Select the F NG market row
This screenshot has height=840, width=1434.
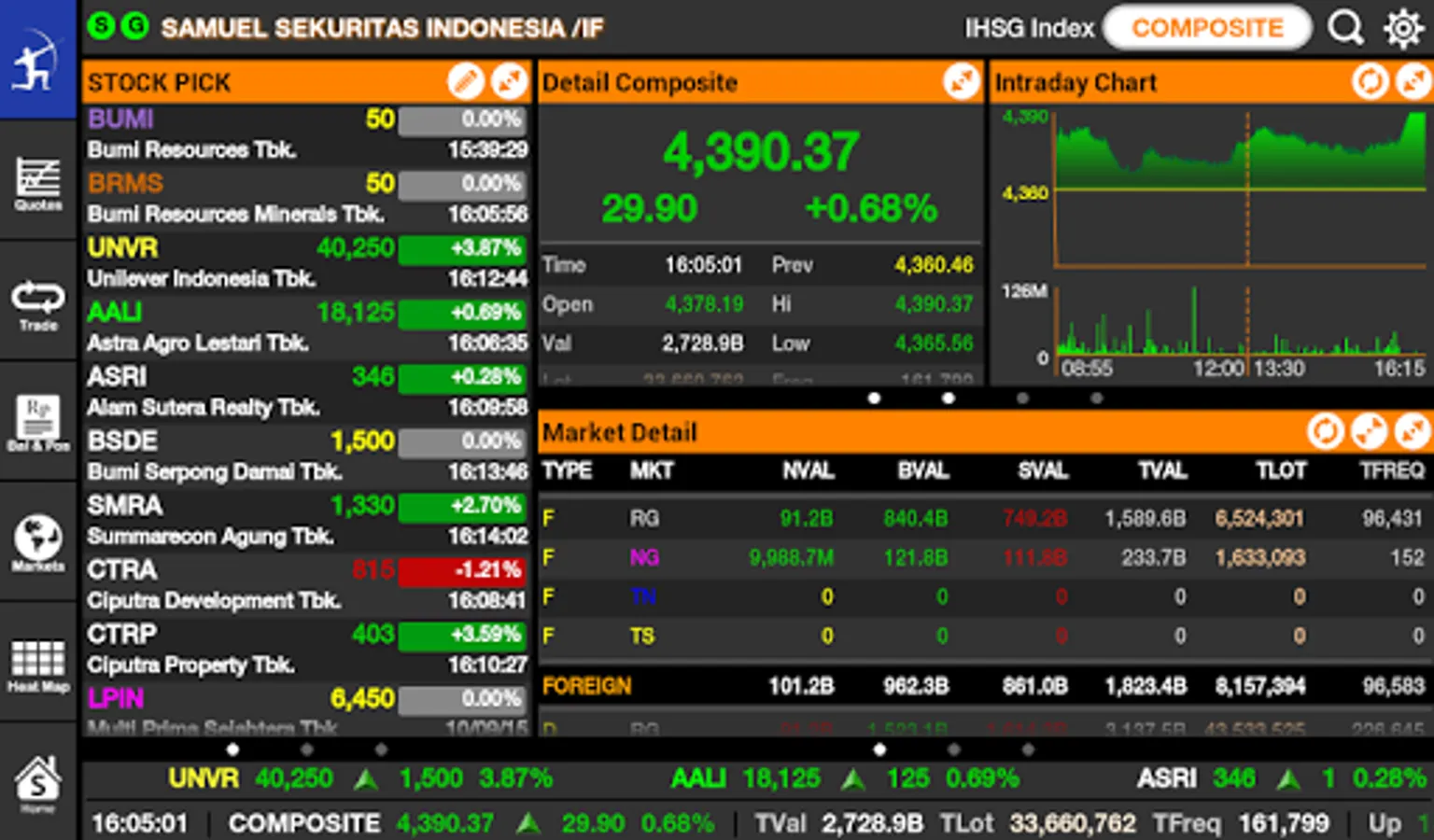(x=985, y=557)
